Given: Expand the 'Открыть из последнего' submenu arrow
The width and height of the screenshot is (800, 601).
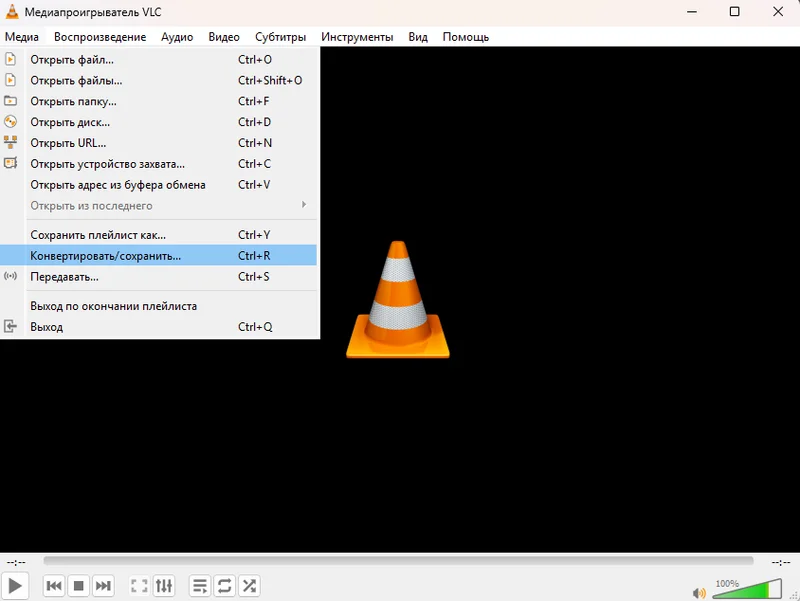Looking at the screenshot, I should coord(304,206).
